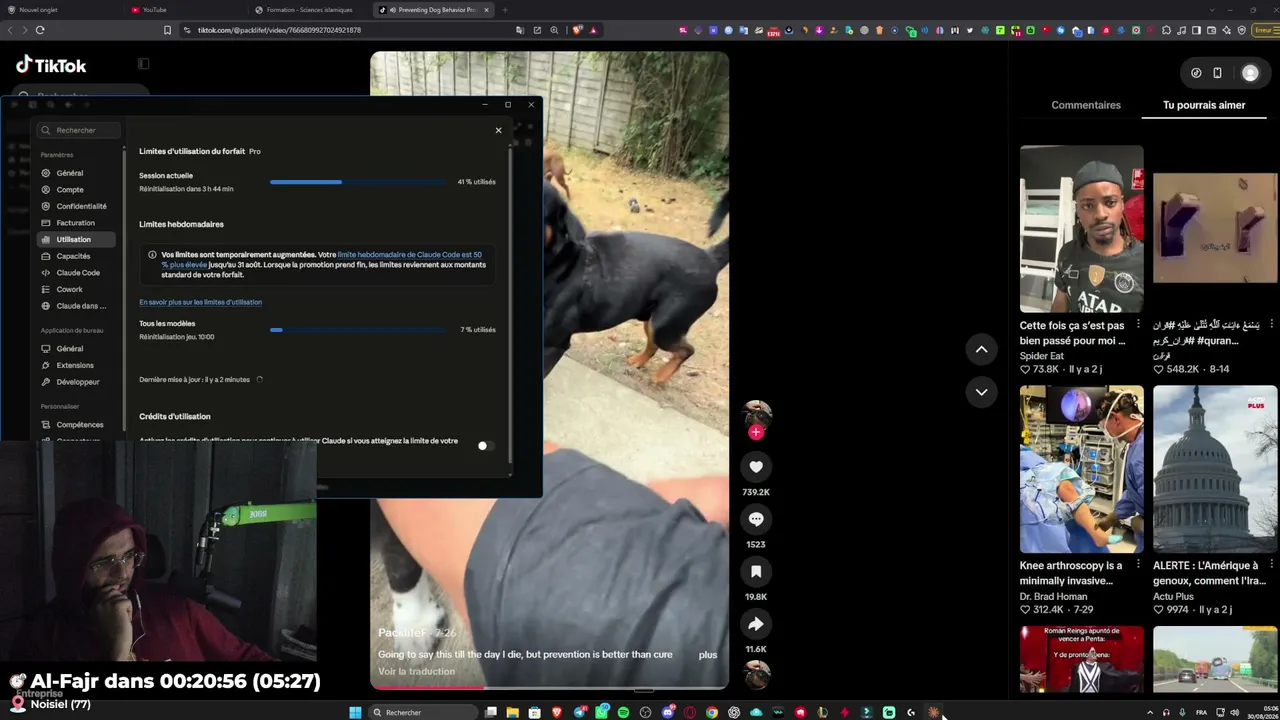The height and width of the screenshot is (720, 1280).
Task: Open the TikTok video comments icon
Action: (x=756, y=519)
